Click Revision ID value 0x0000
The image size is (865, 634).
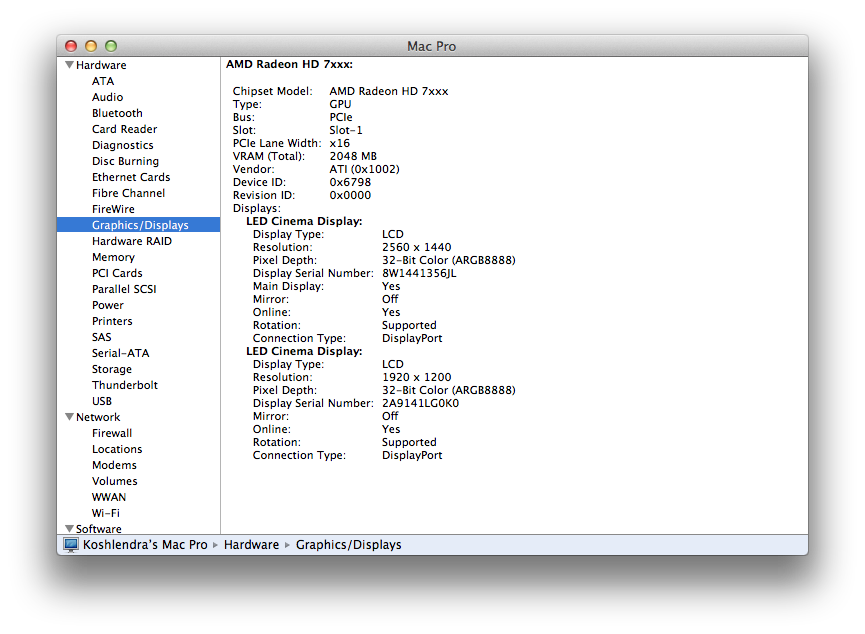(350, 195)
